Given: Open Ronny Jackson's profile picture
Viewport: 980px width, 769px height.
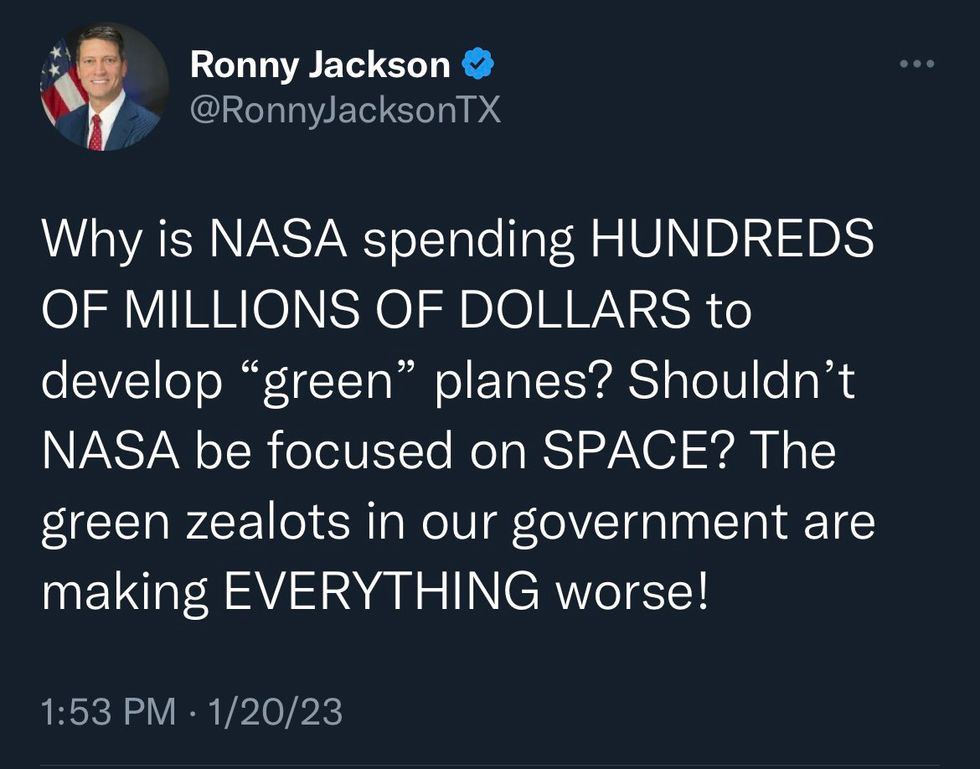Looking at the screenshot, I should tap(104, 86).
